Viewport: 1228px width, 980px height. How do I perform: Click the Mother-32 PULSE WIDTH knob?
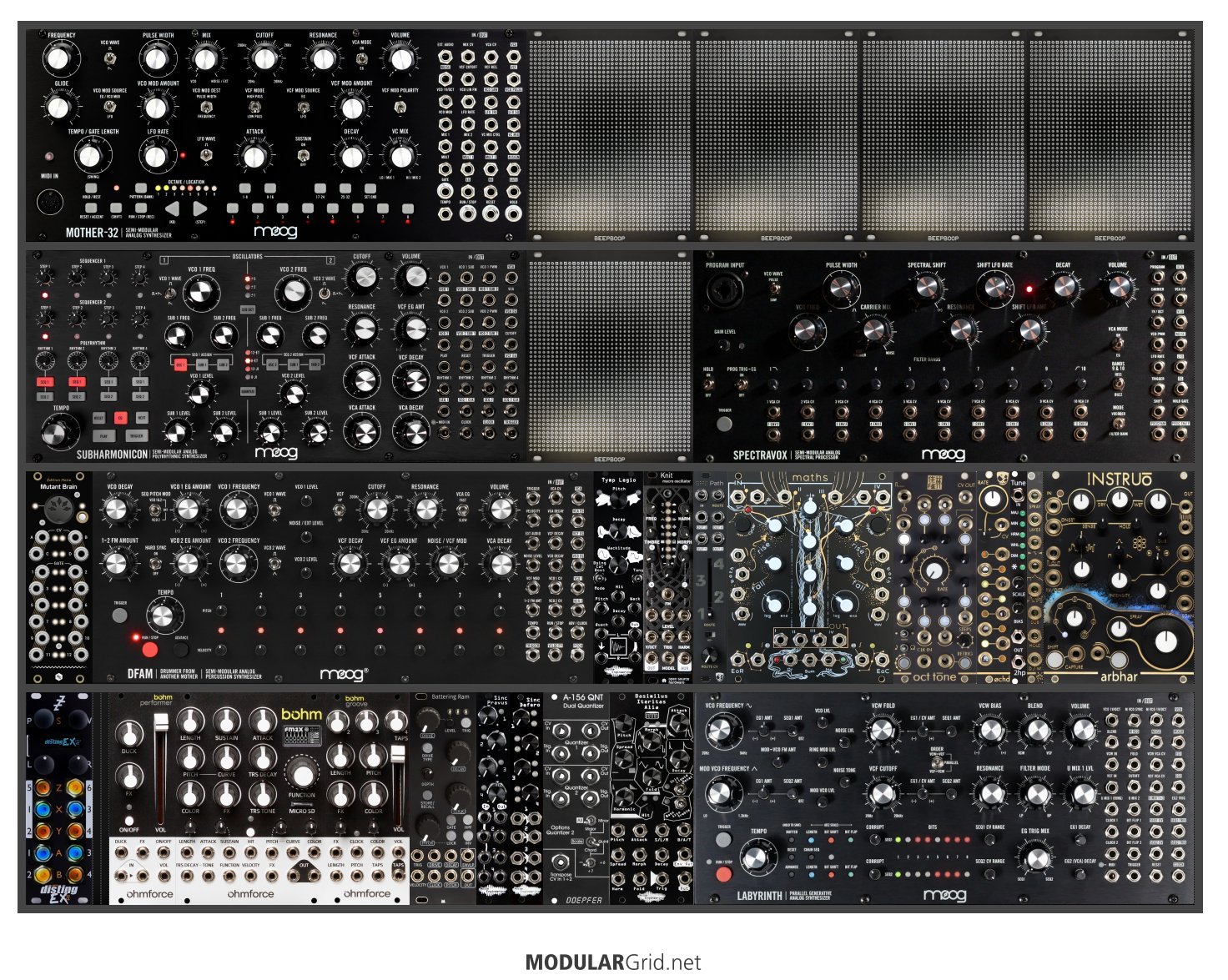[x=157, y=58]
